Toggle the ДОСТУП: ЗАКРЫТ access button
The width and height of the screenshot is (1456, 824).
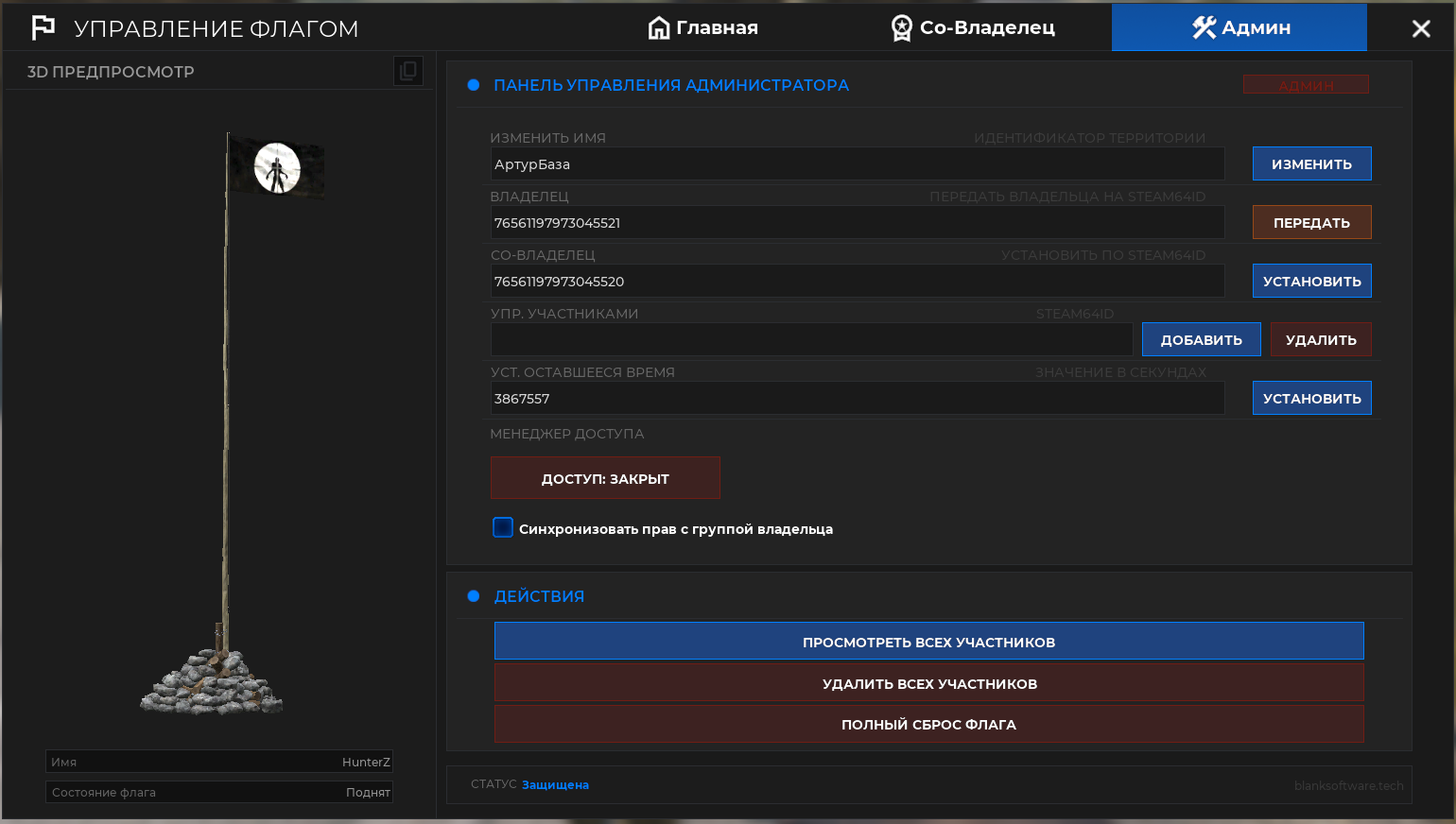click(605, 478)
